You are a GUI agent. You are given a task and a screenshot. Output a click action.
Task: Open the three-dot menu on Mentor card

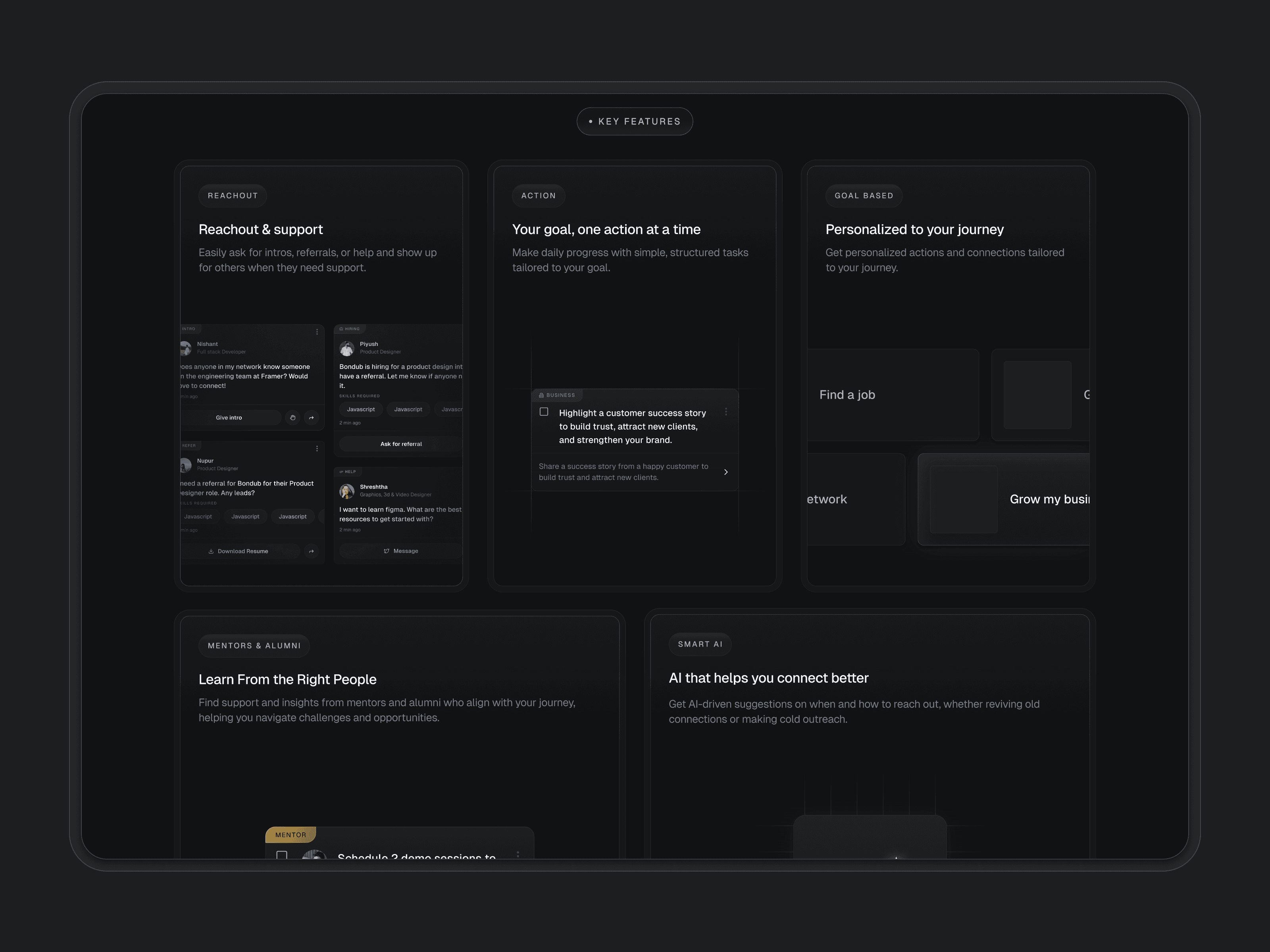pos(518,854)
